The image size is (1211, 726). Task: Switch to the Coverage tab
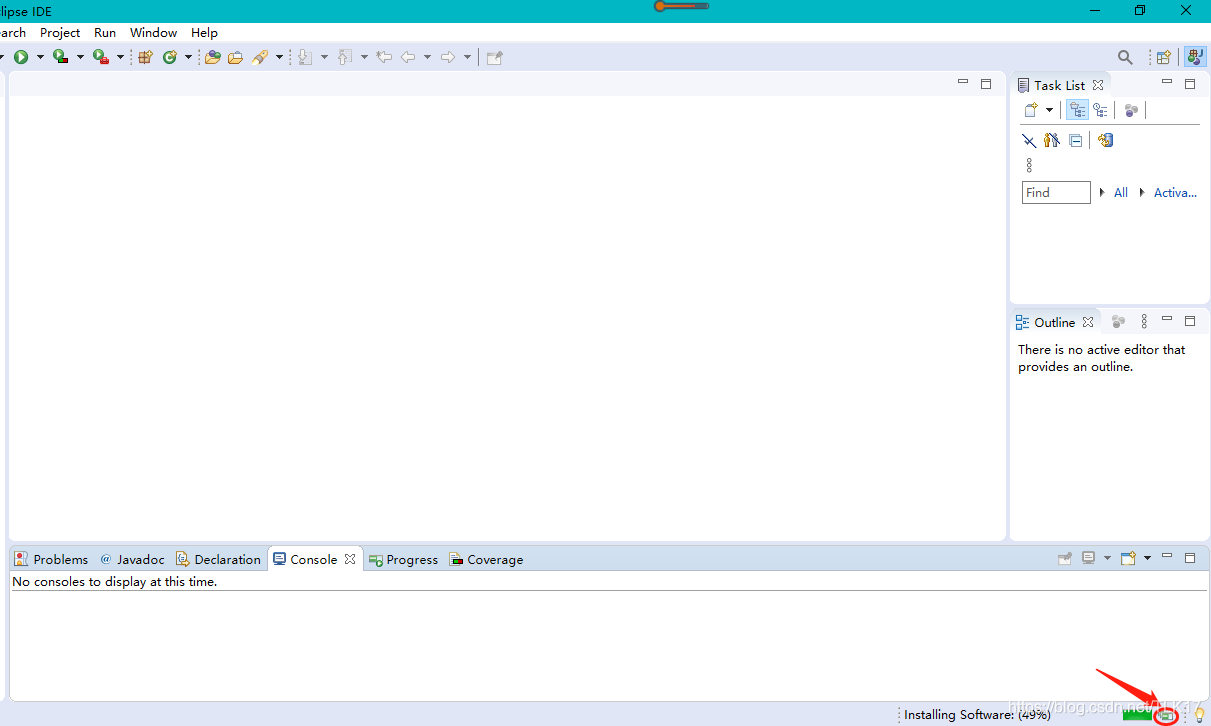[x=486, y=559]
